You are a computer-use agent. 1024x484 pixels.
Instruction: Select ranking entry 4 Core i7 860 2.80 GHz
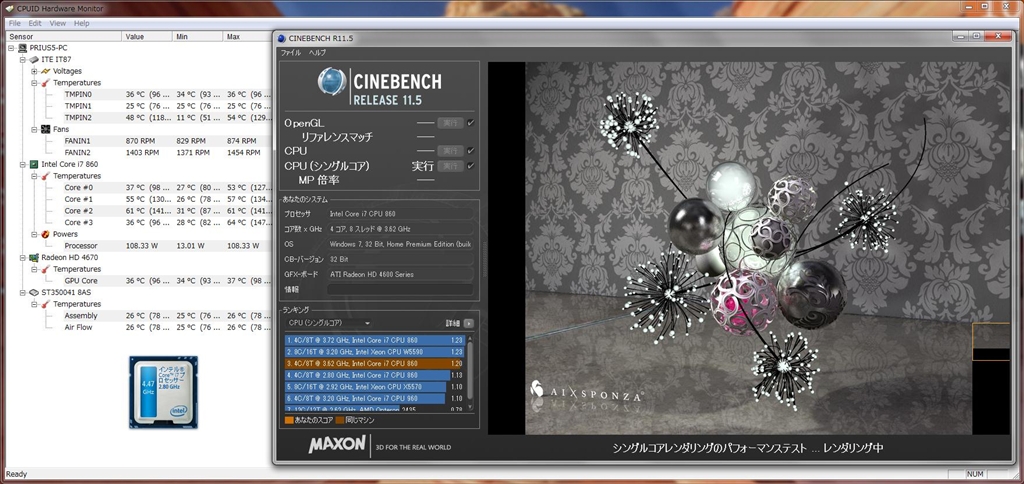pyautogui.click(x=375, y=375)
